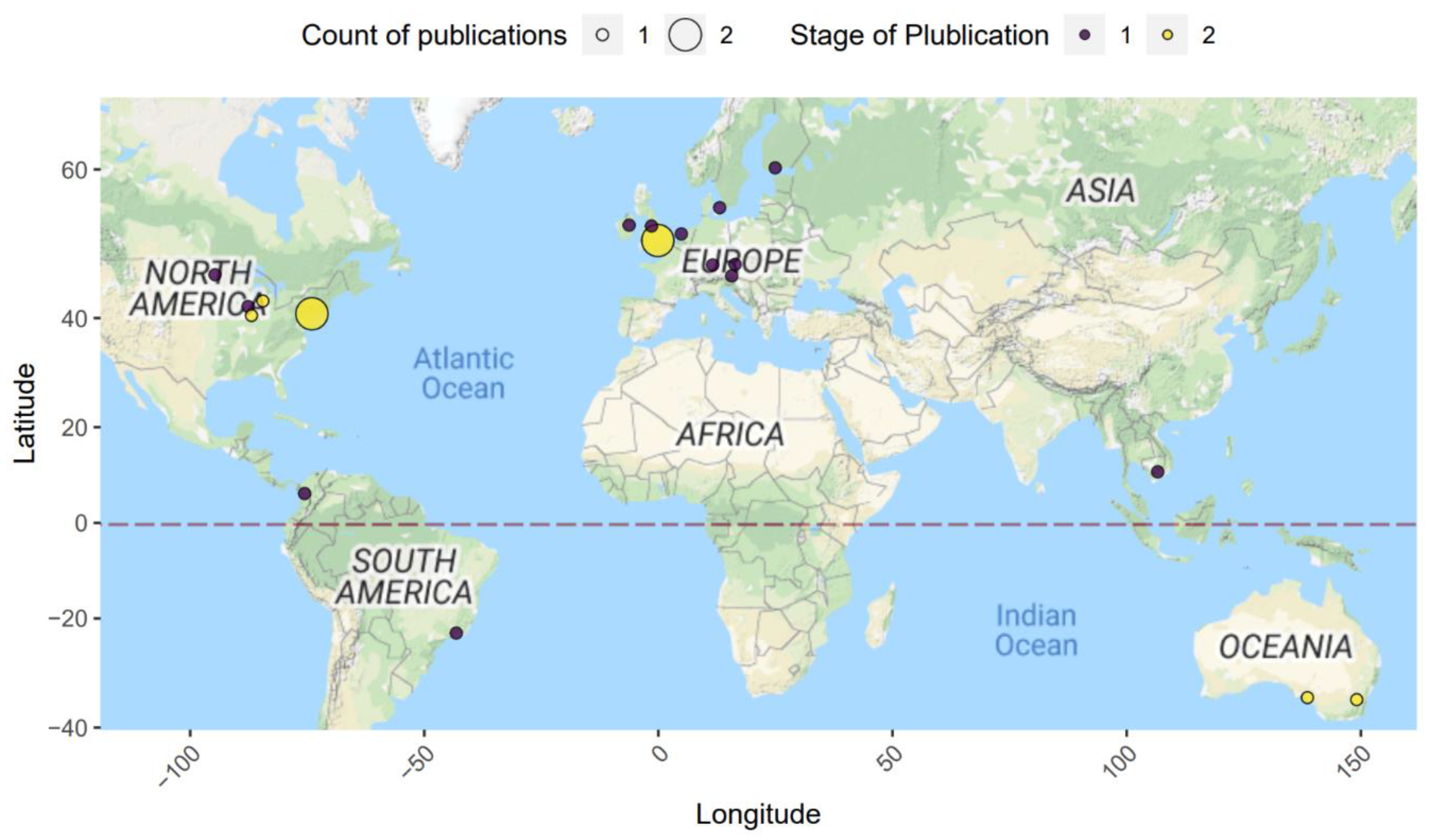Click the small count-1 legend circle
This screenshot has width=1431, height=840.
coord(603,36)
